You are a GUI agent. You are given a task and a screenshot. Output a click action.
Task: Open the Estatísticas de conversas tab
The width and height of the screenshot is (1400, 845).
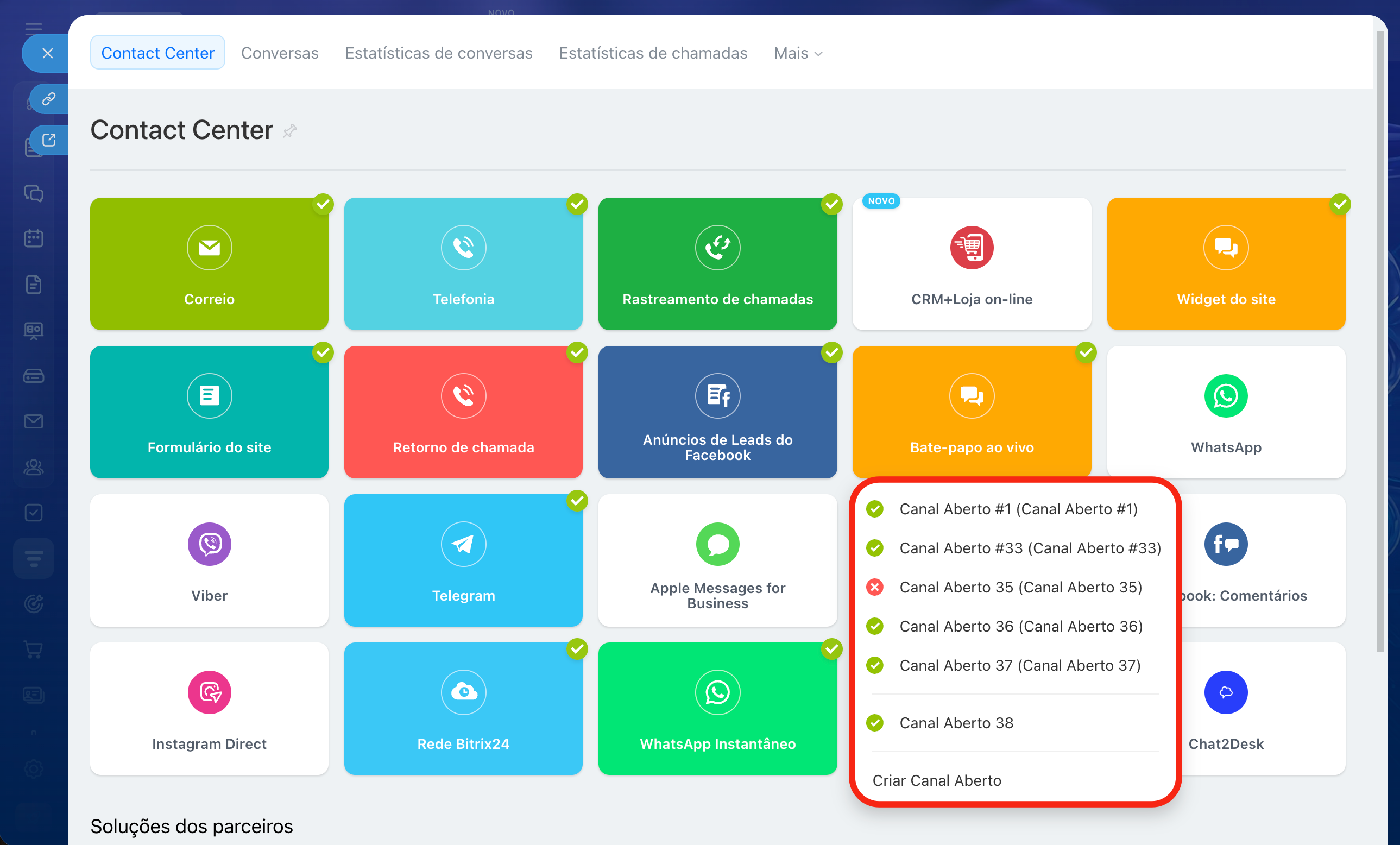point(439,53)
